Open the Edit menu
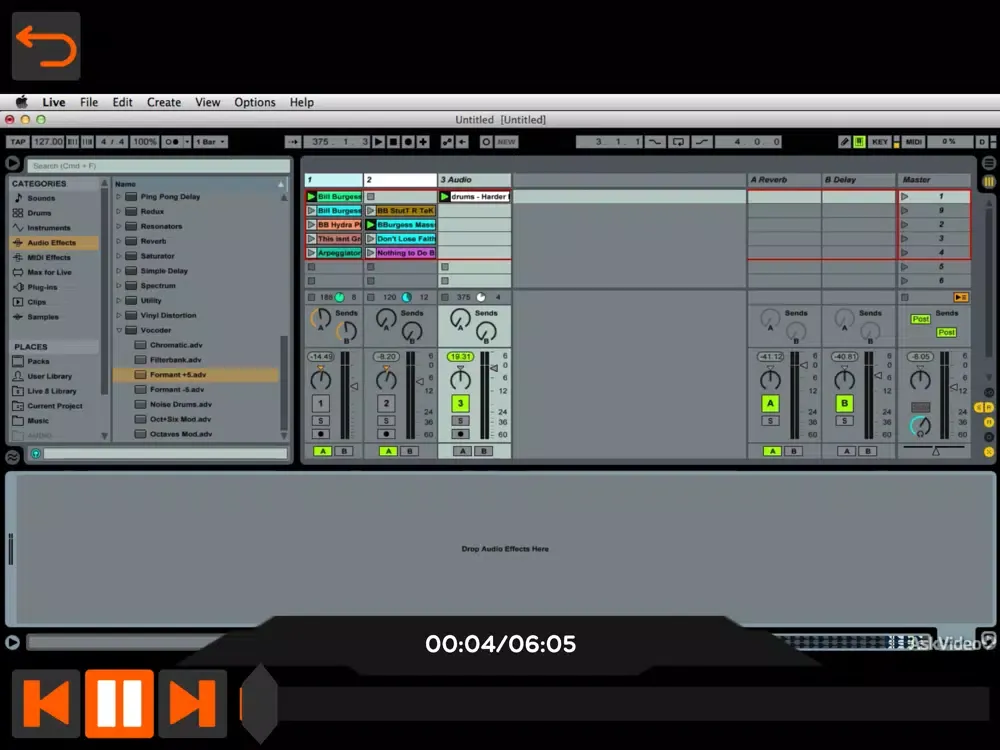This screenshot has width=1000, height=750. point(122,102)
